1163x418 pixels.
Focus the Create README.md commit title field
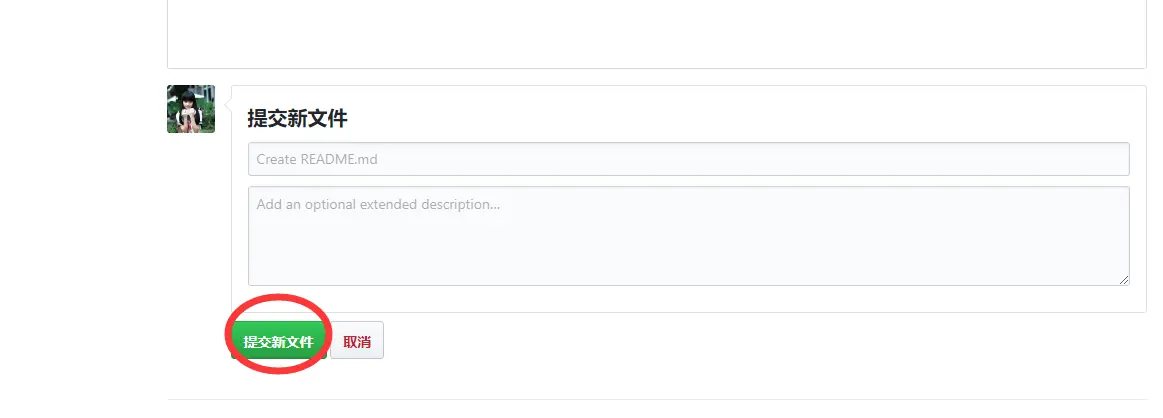pos(688,159)
